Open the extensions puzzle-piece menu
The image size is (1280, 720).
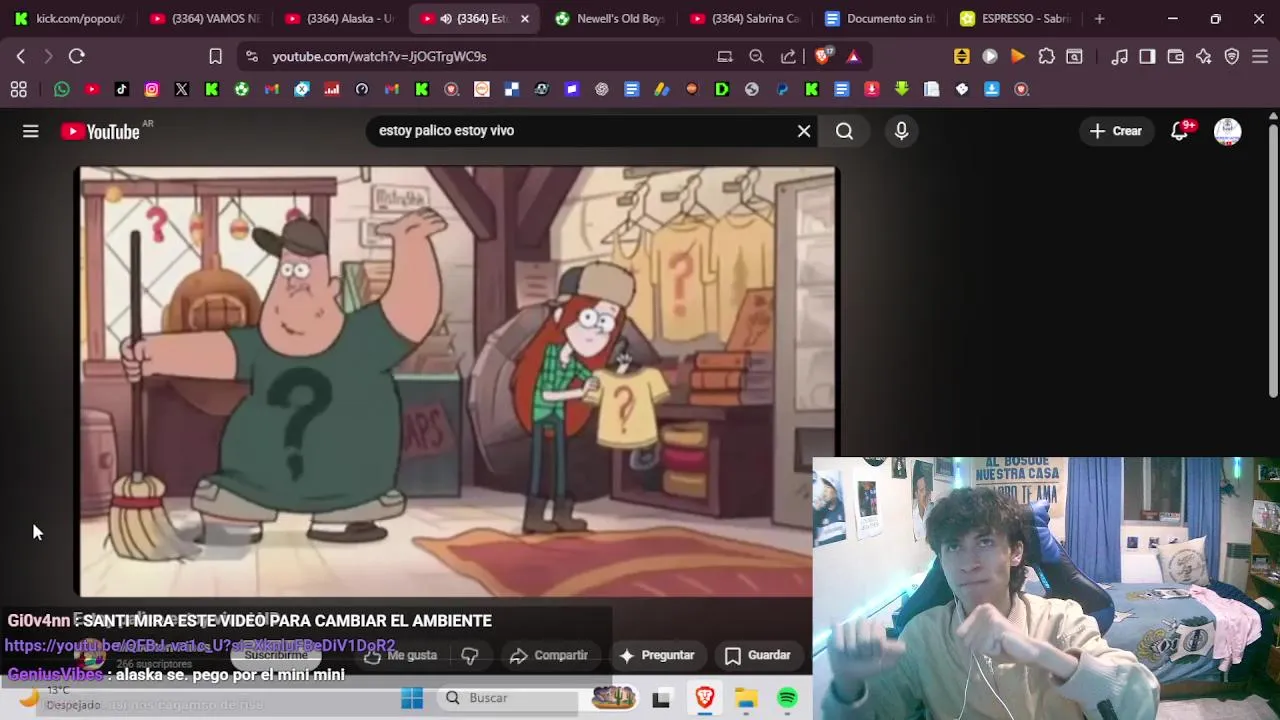point(1046,57)
